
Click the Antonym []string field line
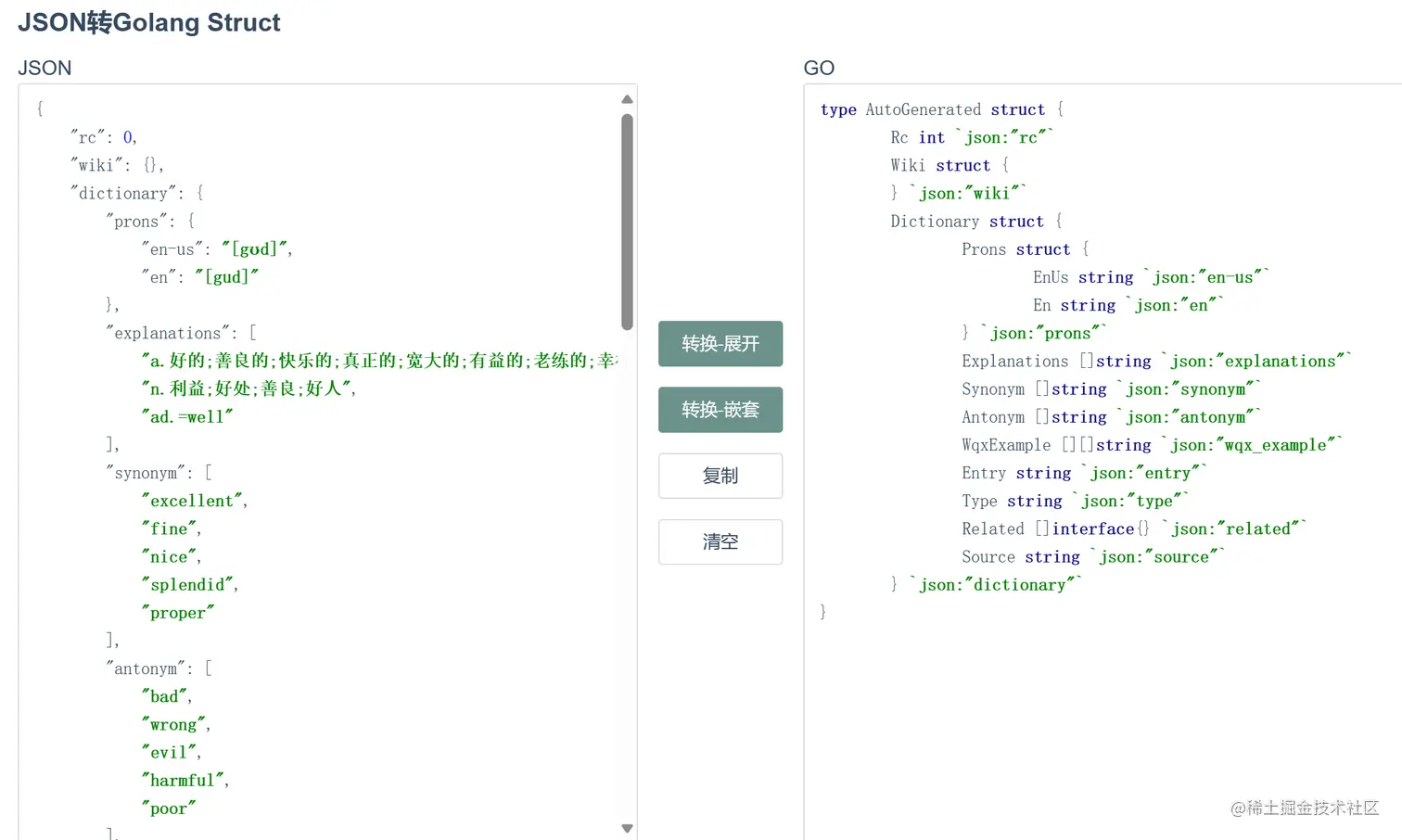1111,417
